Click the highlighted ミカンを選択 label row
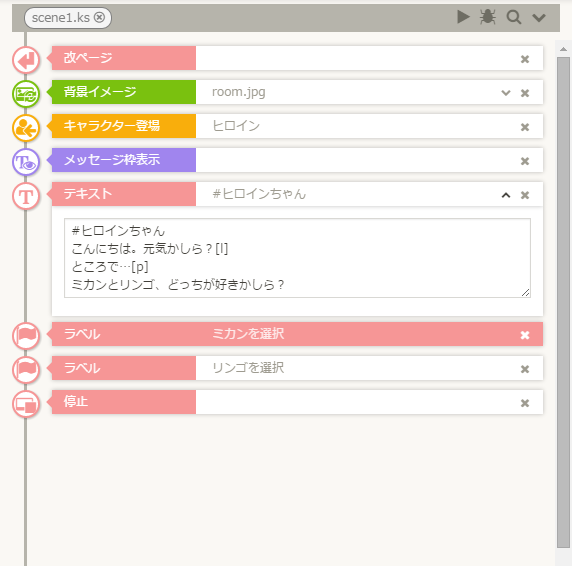Viewport: 572px width, 566px height. click(297, 334)
